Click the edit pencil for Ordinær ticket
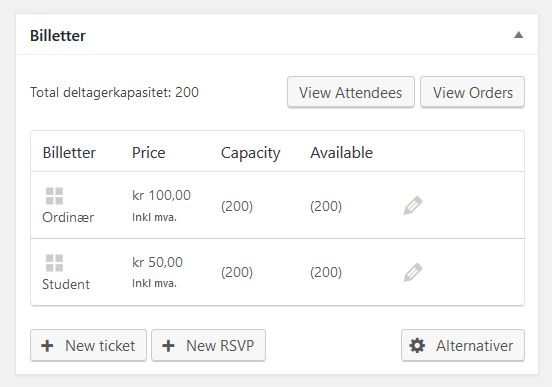This screenshot has height=387, width=552. (x=413, y=205)
